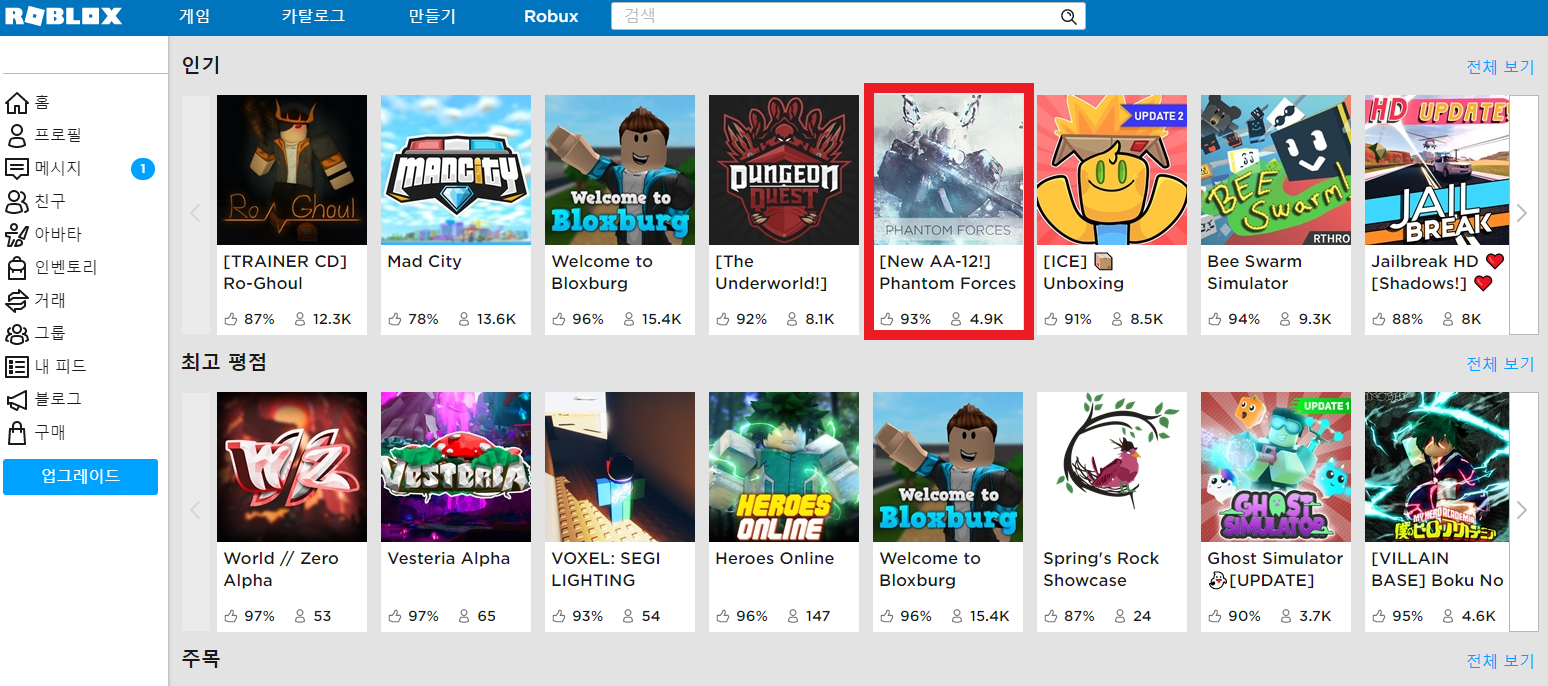Open the 게임 menu in top bar
The height and width of the screenshot is (686, 1548).
(195, 16)
